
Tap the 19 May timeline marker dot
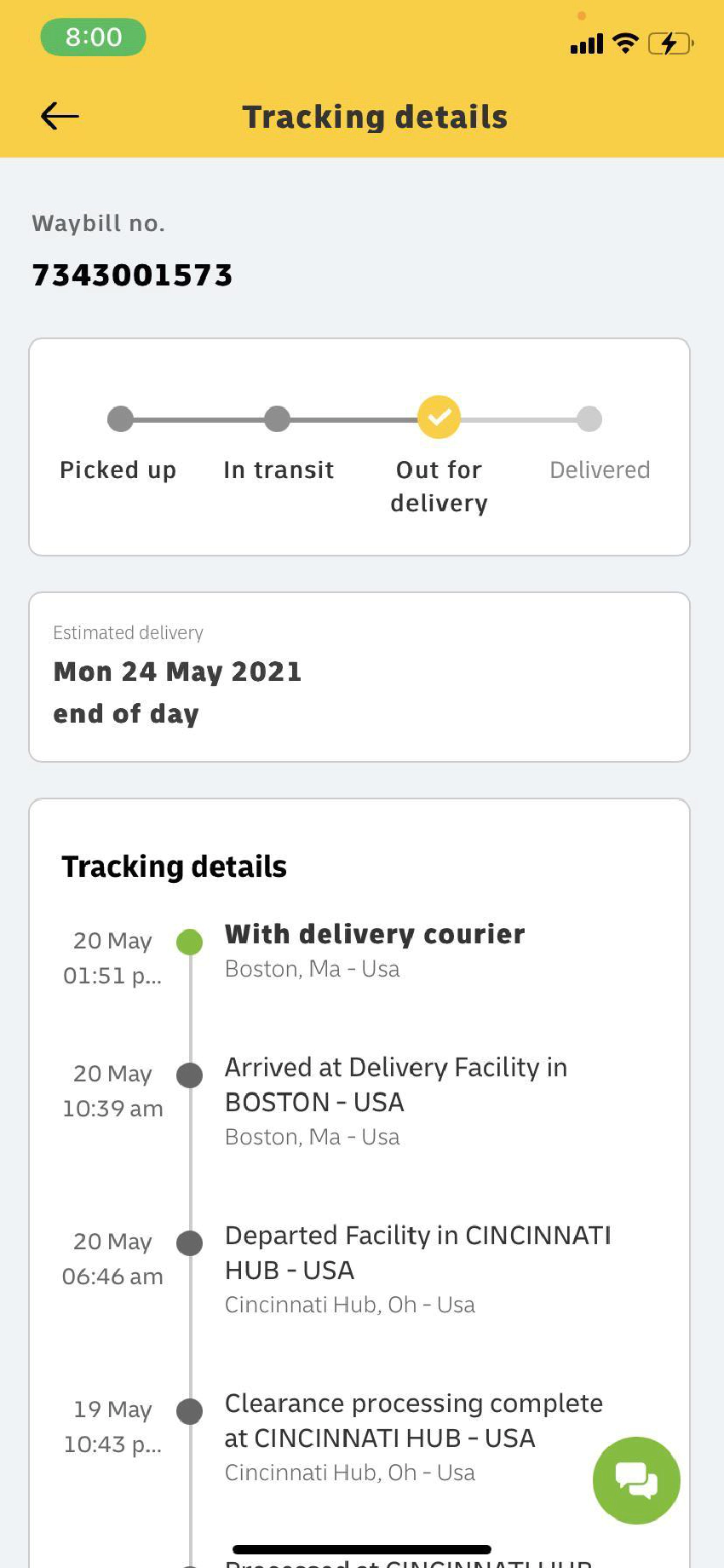click(x=189, y=1410)
